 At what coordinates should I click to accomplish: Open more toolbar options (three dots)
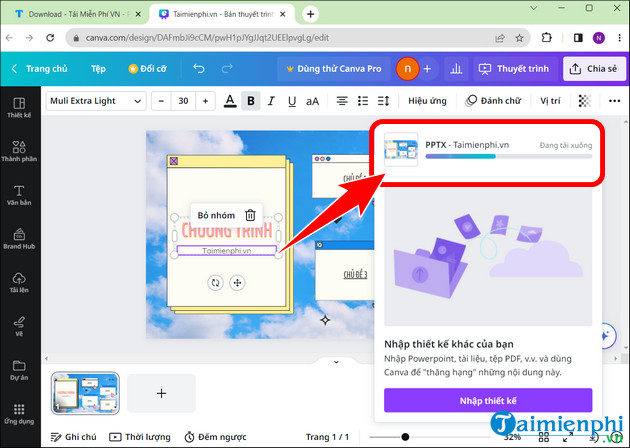(614, 101)
